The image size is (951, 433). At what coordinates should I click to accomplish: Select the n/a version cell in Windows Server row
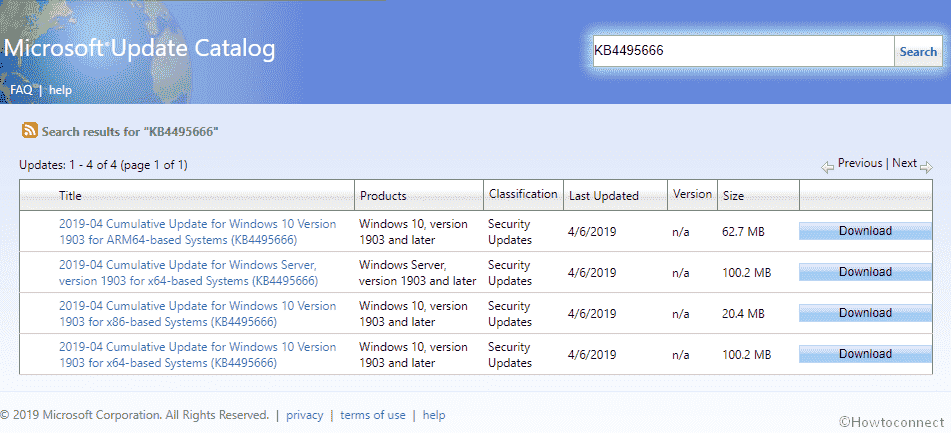pos(680,273)
